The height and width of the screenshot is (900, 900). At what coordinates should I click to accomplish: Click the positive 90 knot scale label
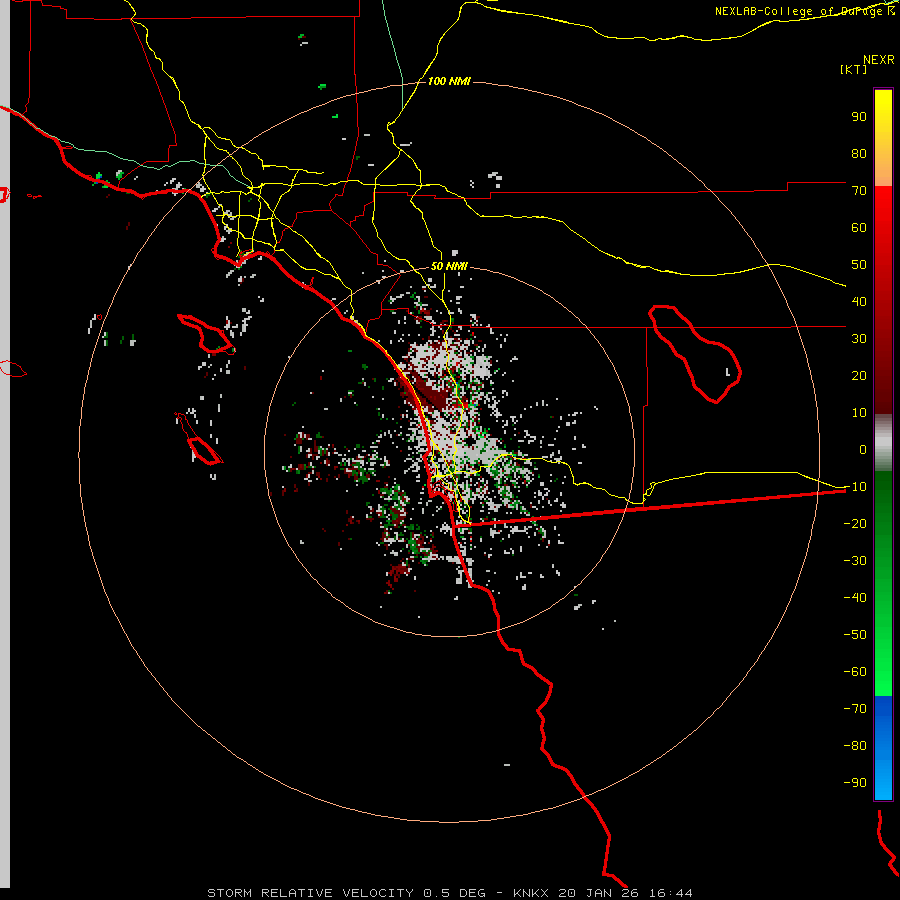click(859, 117)
